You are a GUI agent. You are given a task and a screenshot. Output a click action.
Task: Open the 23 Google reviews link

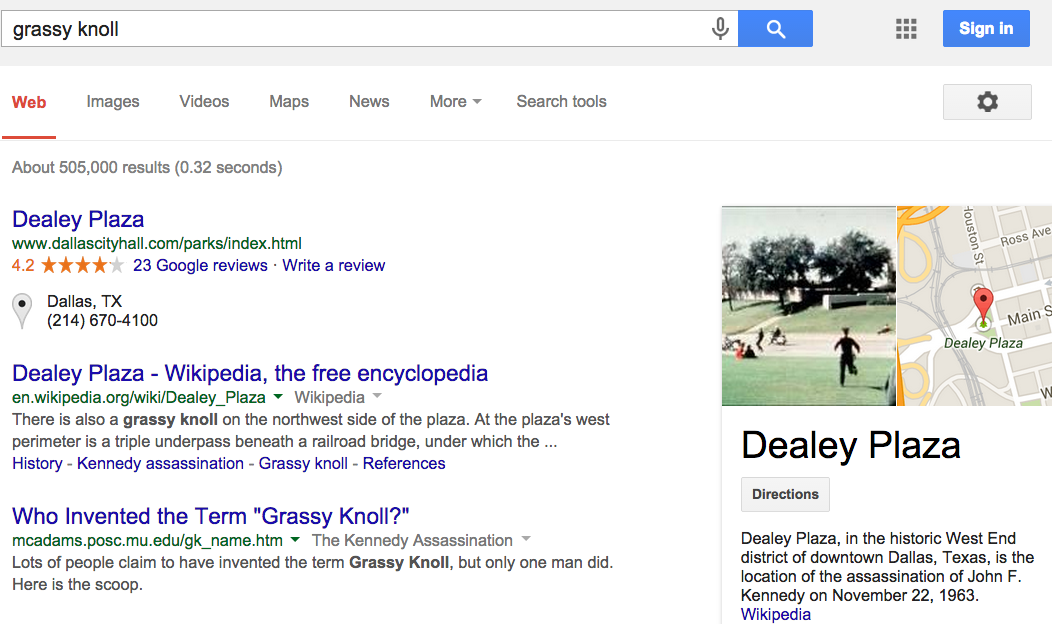point(200,266)
